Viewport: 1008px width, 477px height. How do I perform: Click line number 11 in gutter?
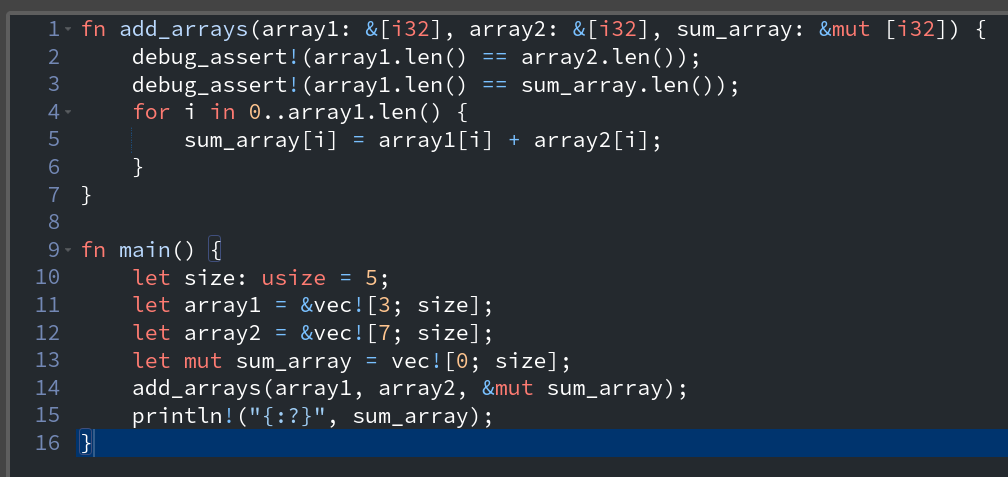click(47, 305)
